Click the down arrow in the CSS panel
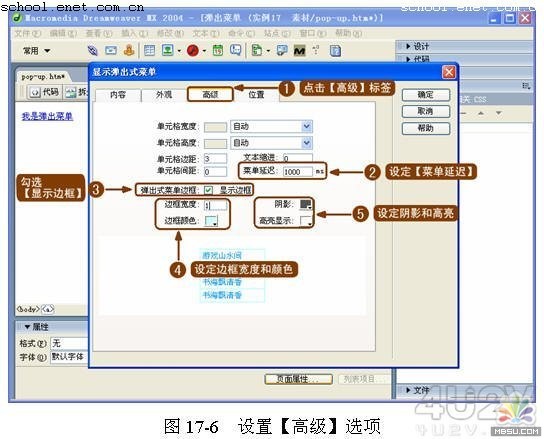The width and height of the screenshot is (544, 439). (499, 113)
